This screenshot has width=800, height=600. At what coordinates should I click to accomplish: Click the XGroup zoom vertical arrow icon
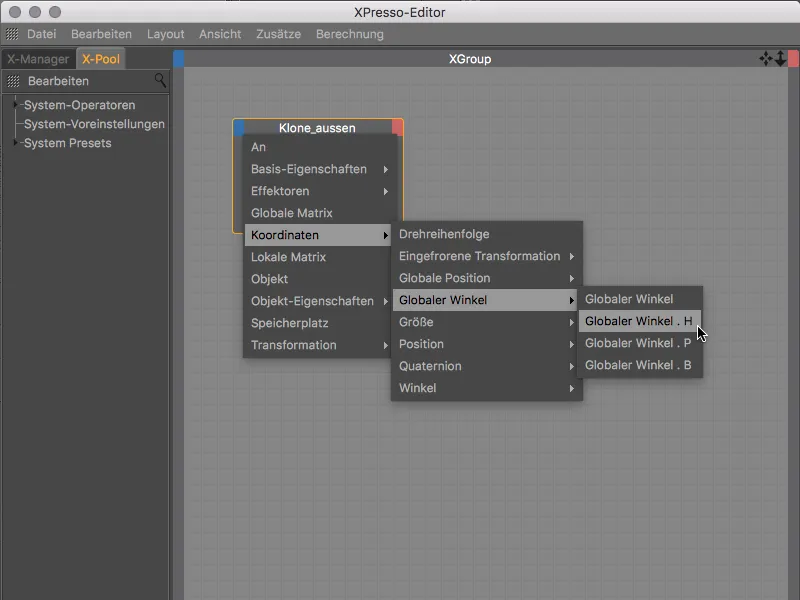tap(780, 59)
